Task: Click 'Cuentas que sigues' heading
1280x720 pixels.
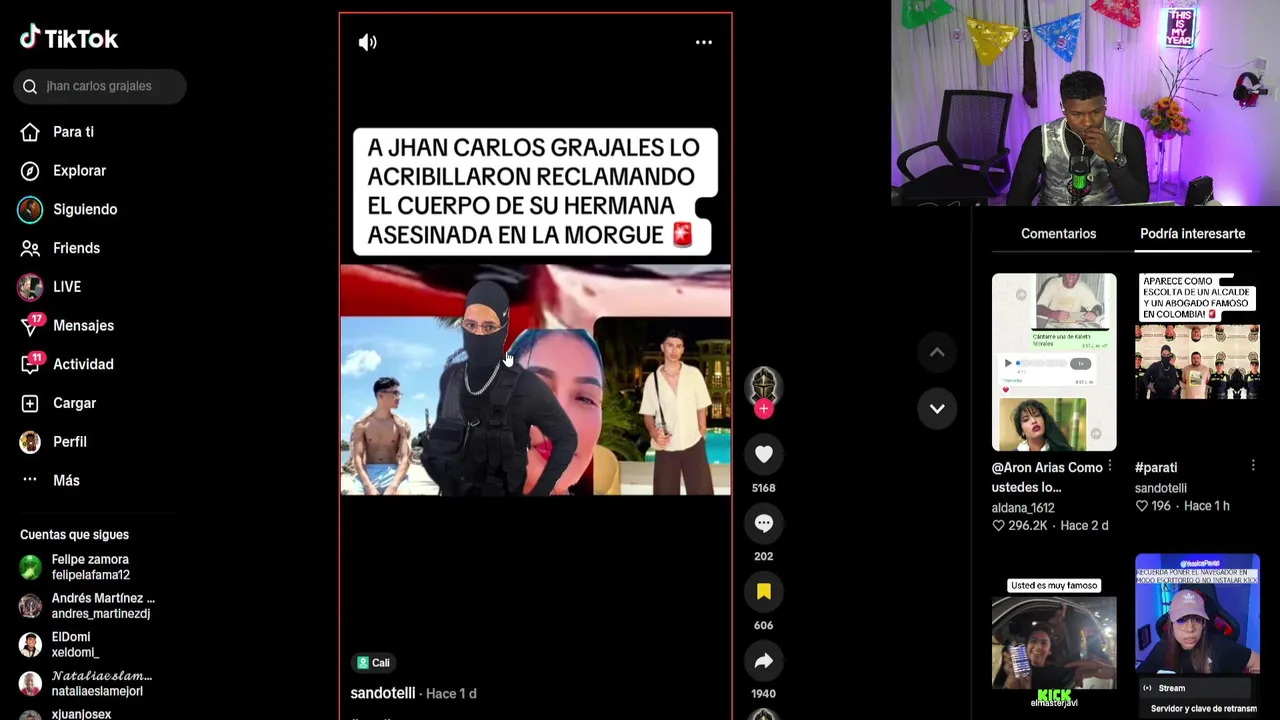Action: (x=74, y=535)
